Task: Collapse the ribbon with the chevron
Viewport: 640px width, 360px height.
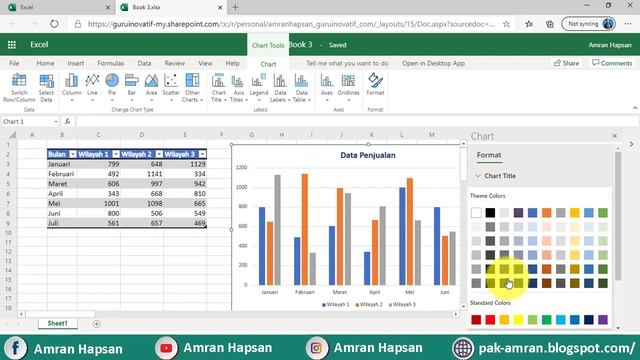Action: pos(635,108)
